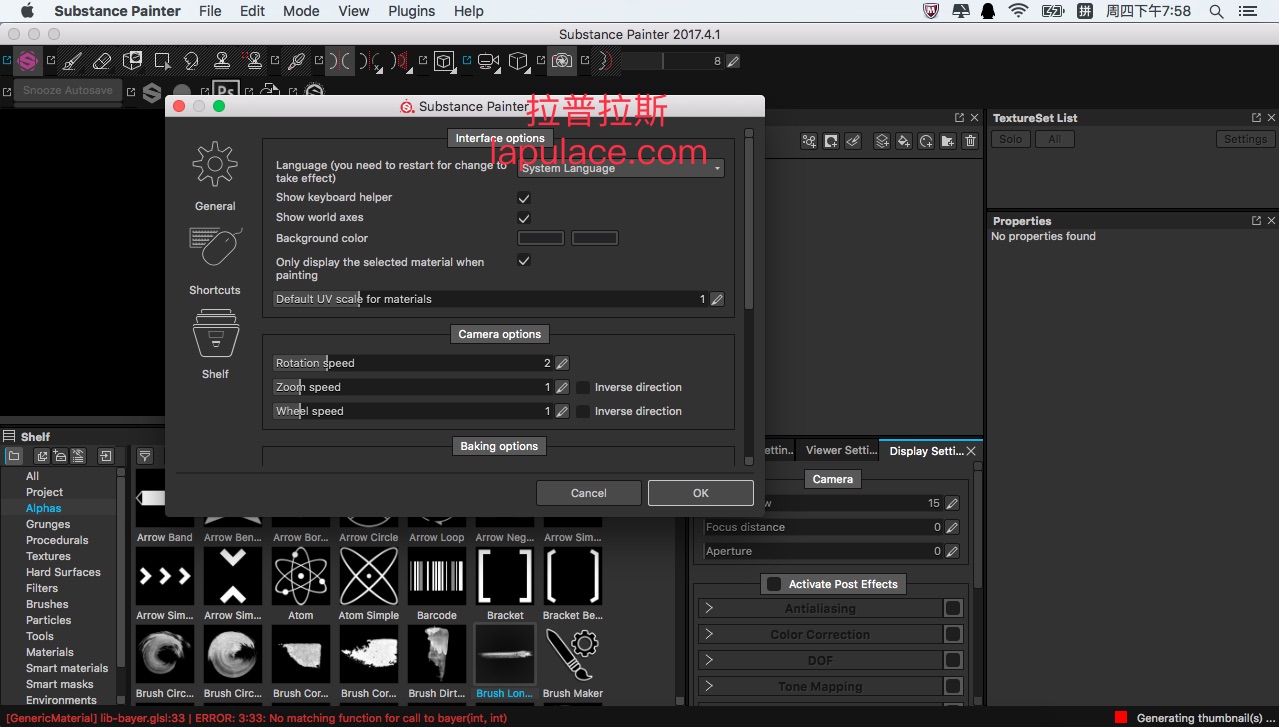Click the Wi-Fi icon in menu bar

click(x=1018, y=11)
